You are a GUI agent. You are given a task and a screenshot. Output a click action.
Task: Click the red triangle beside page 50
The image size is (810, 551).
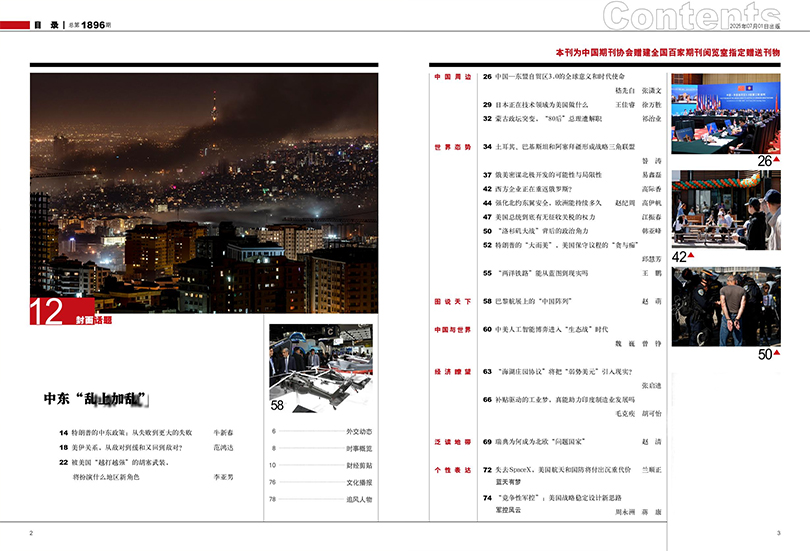pos(777,354)
